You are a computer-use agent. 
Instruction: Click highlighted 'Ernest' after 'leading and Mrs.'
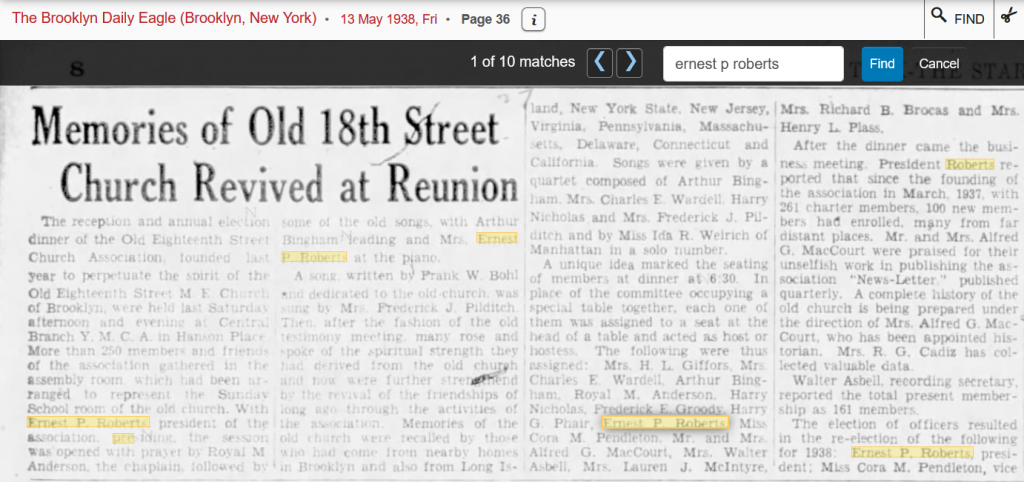tap(496, 239)
